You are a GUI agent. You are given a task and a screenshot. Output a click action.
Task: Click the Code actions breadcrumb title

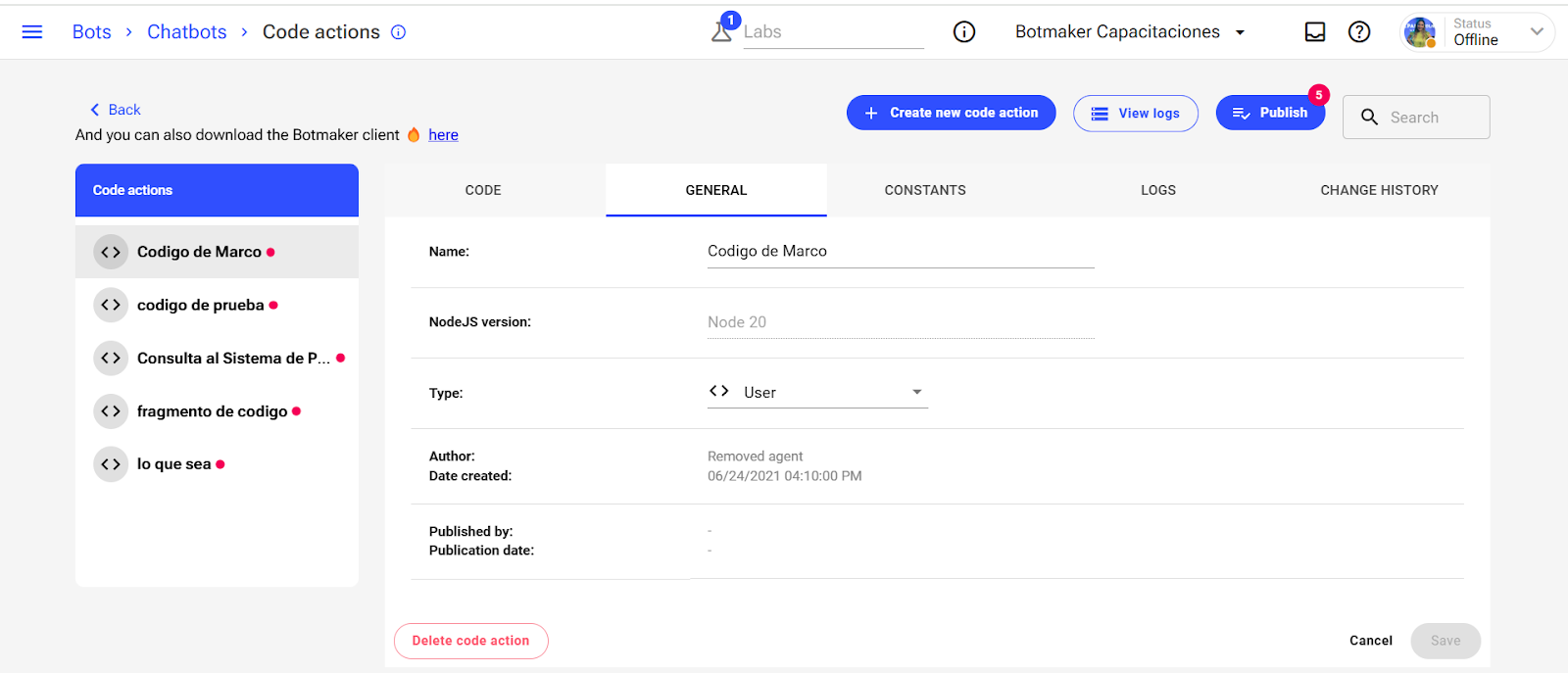coord(321,32)
